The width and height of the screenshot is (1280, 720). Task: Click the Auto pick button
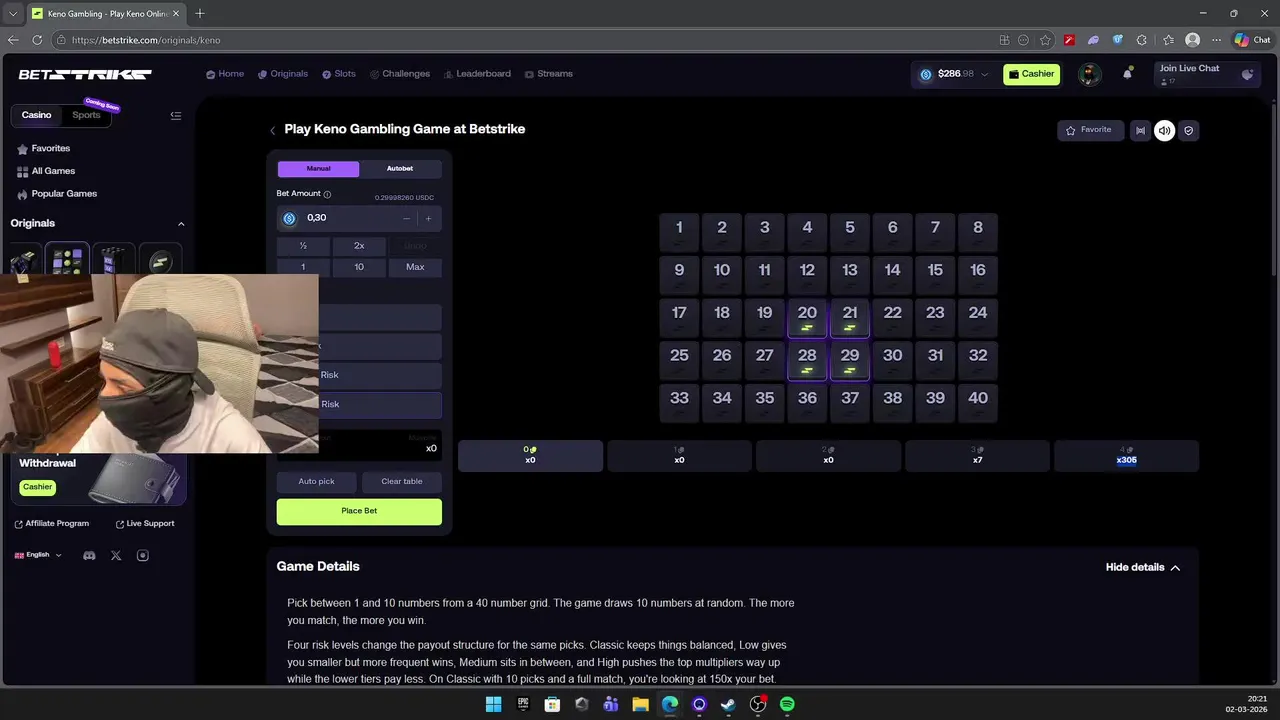tap(317, 482)
